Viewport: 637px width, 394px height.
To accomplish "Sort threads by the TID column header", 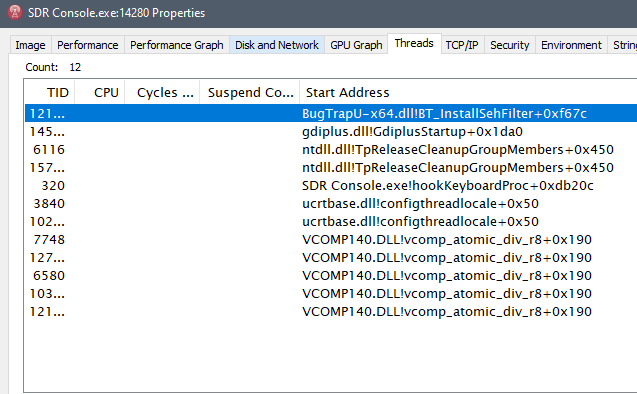I will 50,92.
